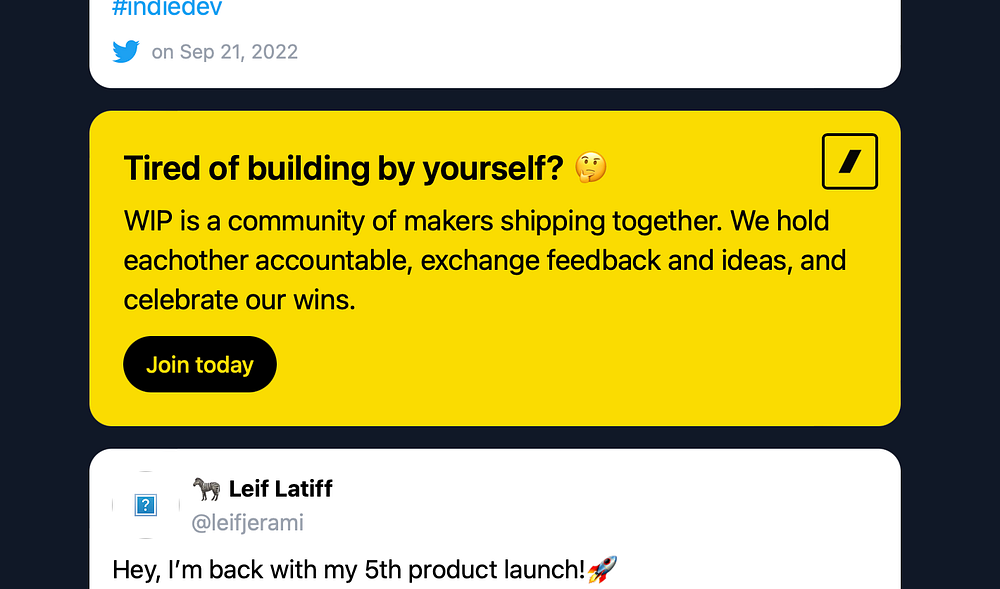Open the WIP logo icon in yellow banner

pos(849,161)
